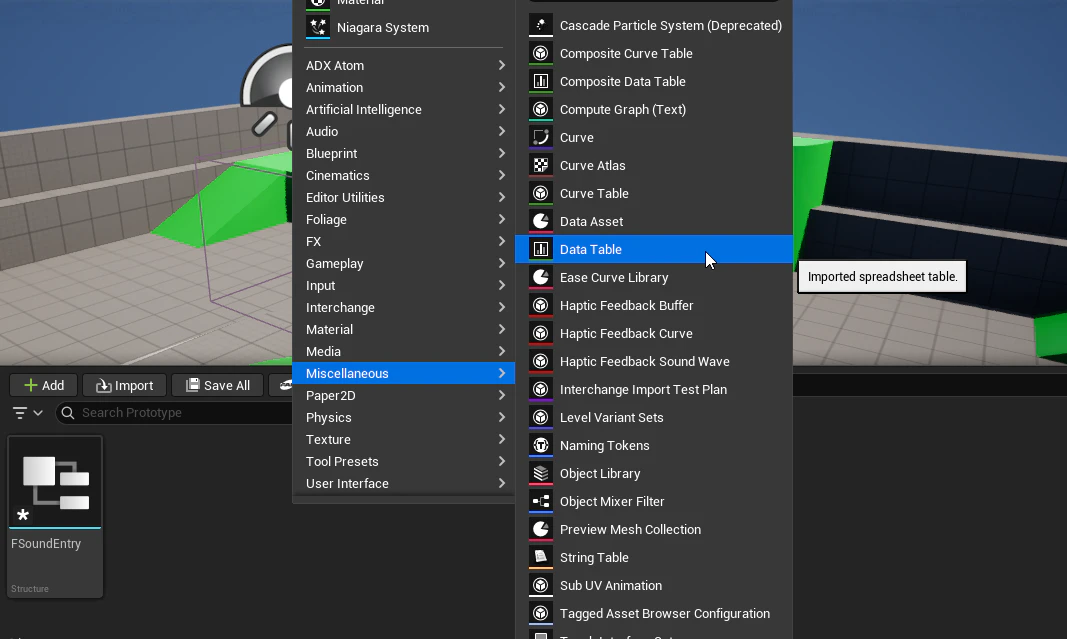This screenshot has width=1067, height=639.
Task: Open the Paper2D category
Action: click(404, 395)
